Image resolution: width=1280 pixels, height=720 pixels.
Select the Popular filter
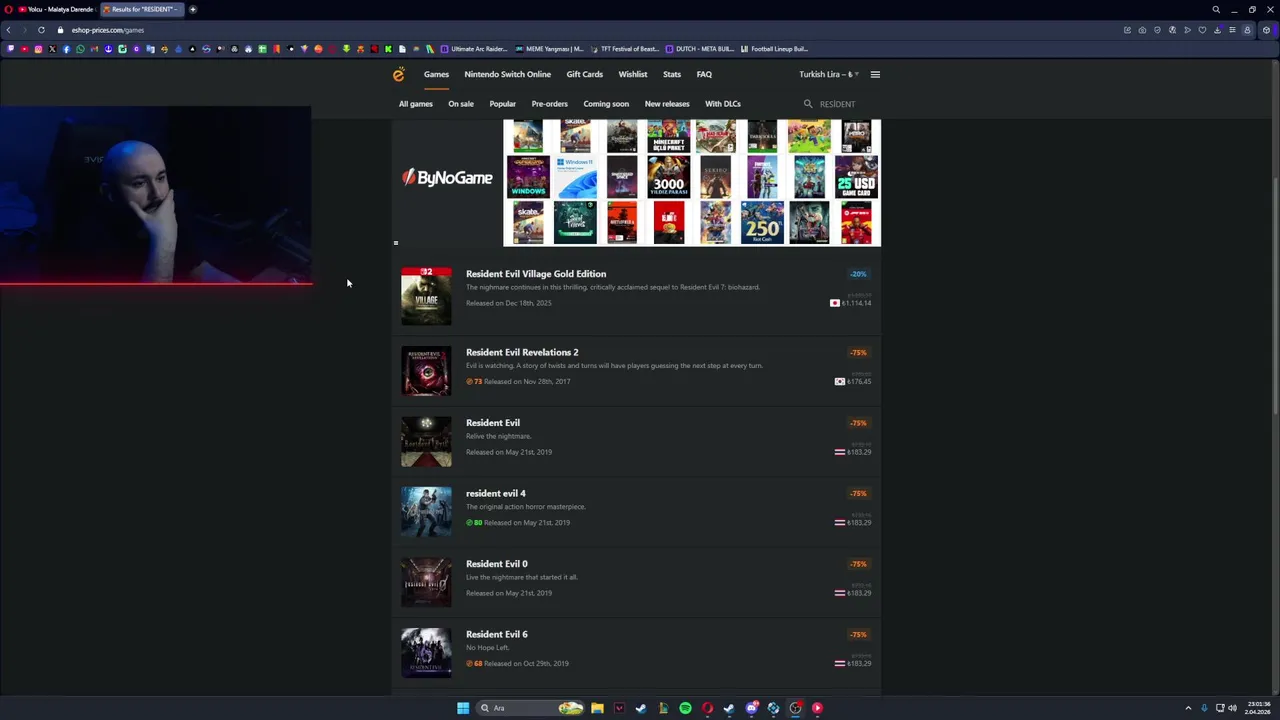click(503, 104)
